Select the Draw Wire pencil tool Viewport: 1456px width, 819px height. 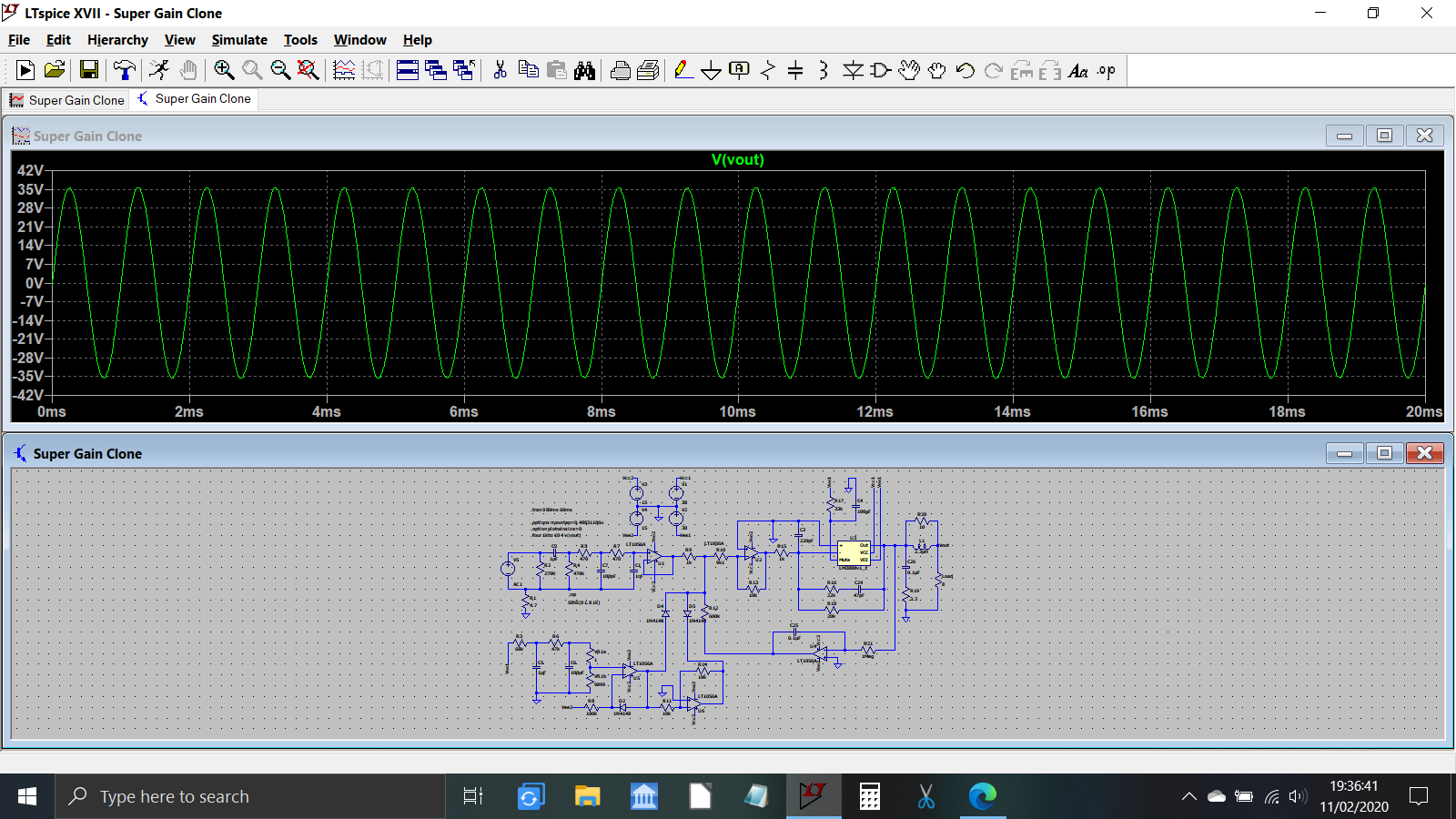tap(683, 70)
